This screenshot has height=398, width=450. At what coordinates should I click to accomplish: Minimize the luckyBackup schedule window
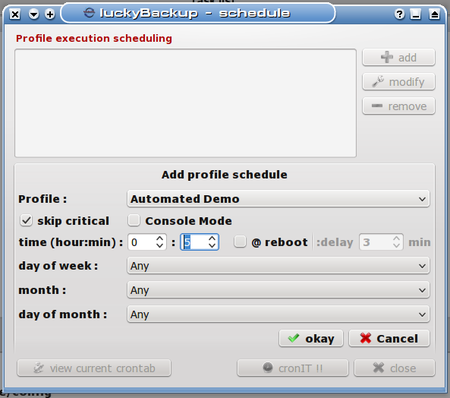pos(415,14)
